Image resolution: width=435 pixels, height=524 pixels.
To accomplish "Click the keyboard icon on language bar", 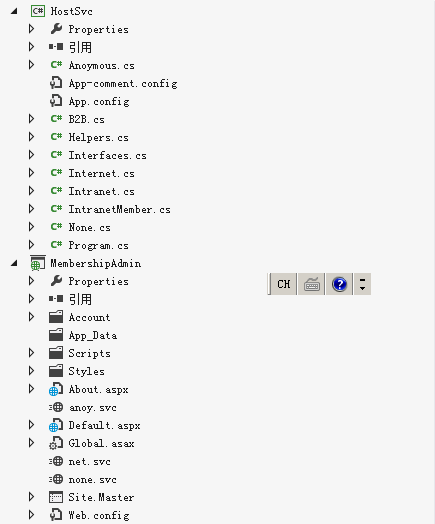I will 312,284.
